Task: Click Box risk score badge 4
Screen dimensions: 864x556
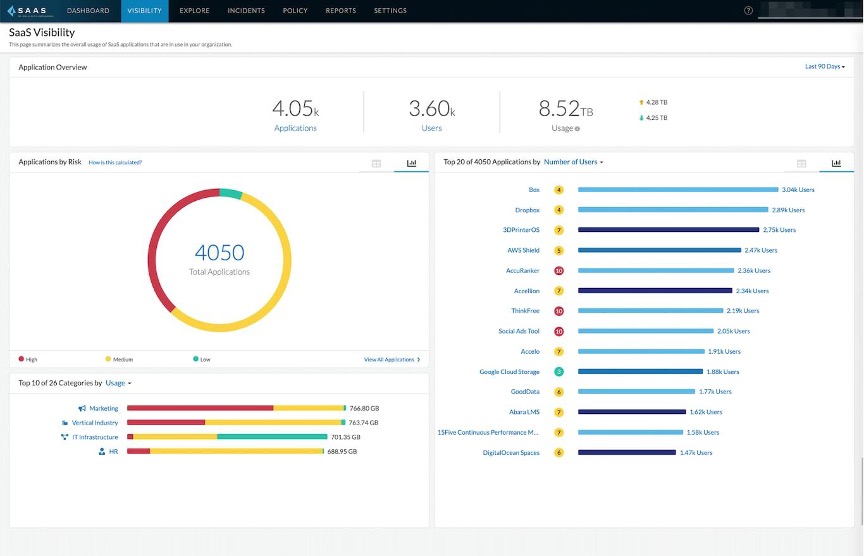Action: point(559,190)
